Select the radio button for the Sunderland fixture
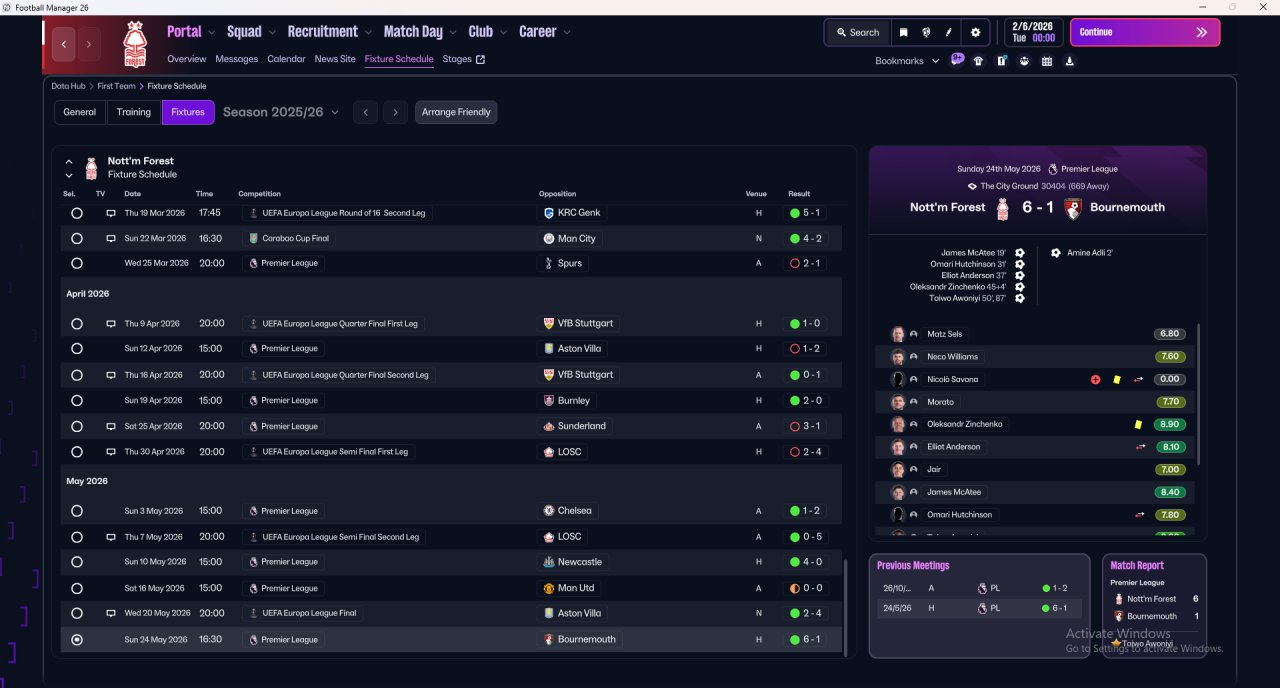The width and height of the screenshot is (1280, 688). pyautogui.click(x=77, y=427)
